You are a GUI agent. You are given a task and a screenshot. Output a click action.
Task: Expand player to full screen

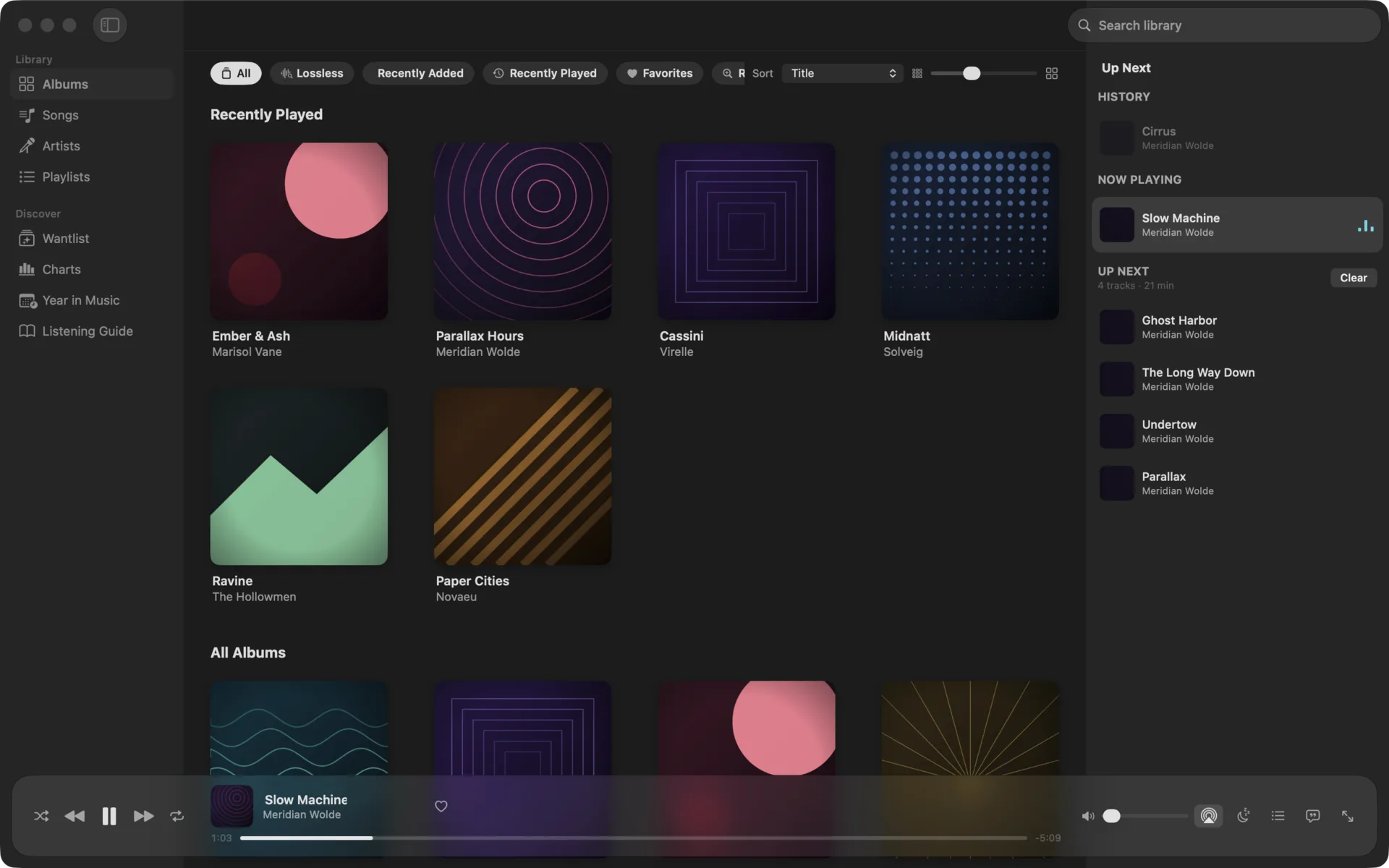pyautogui.click(x=1347, y=816)
